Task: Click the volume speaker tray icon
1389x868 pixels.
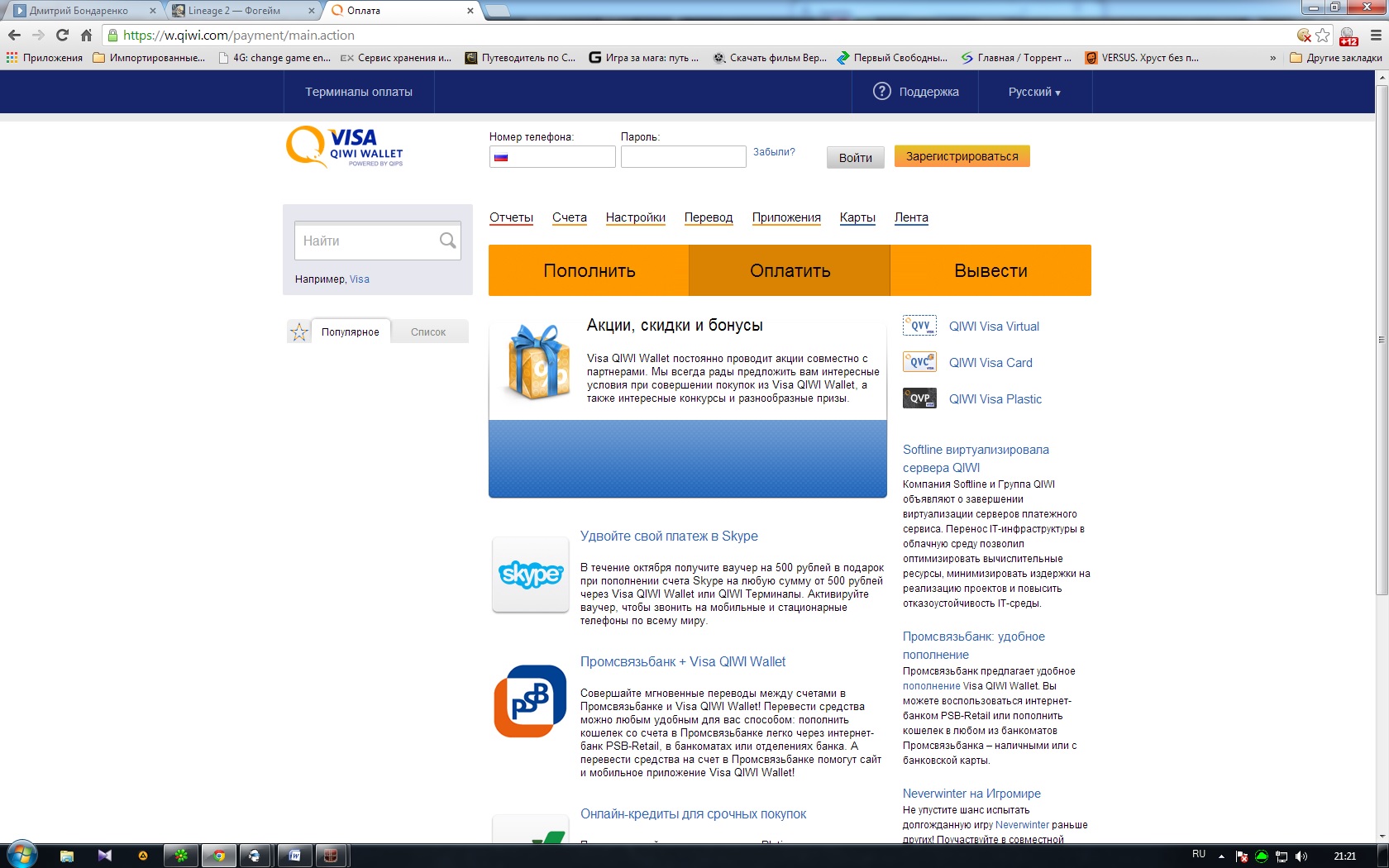Action: 1301,856
